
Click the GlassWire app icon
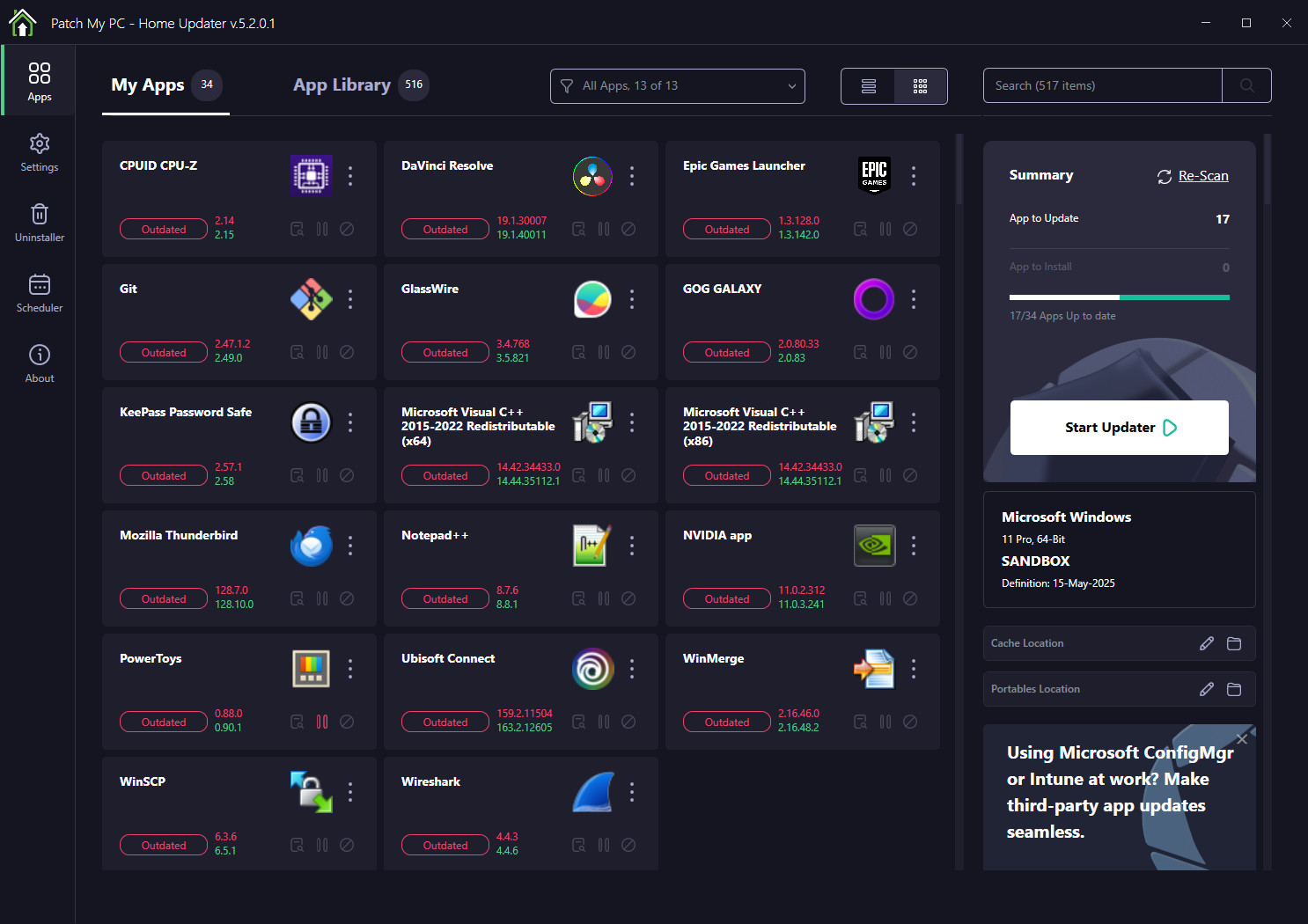[x=593, y=299]
